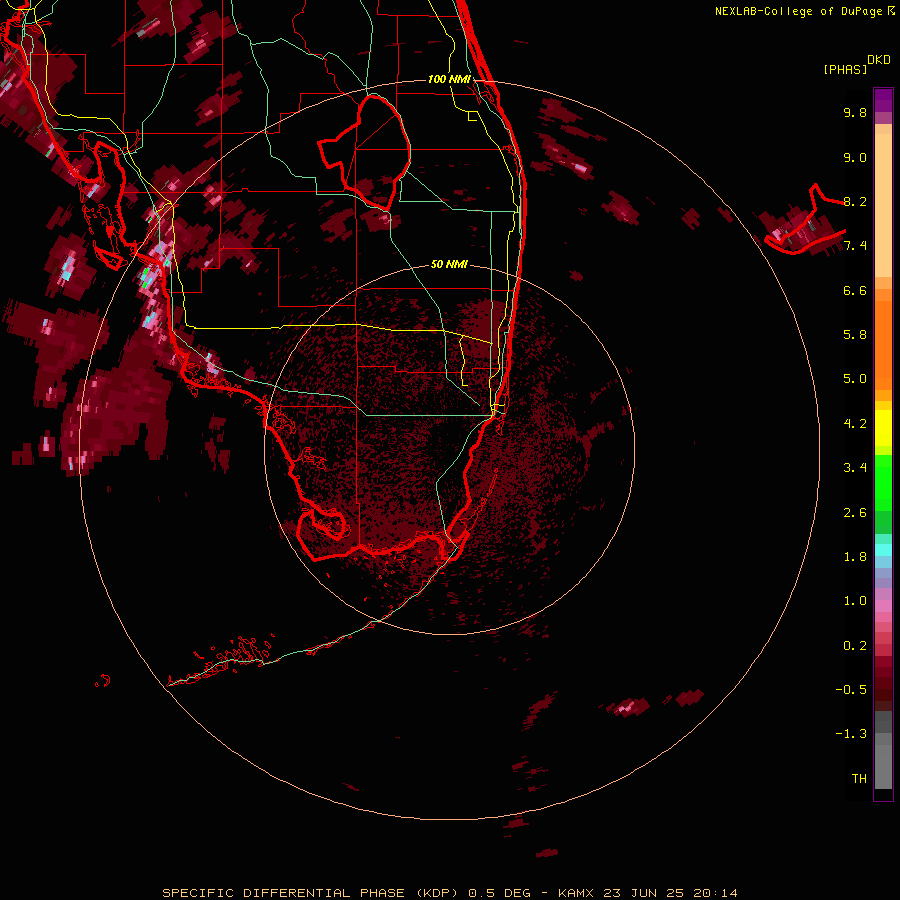Pick the purple band atop the color scale

(x=883, y=100)
